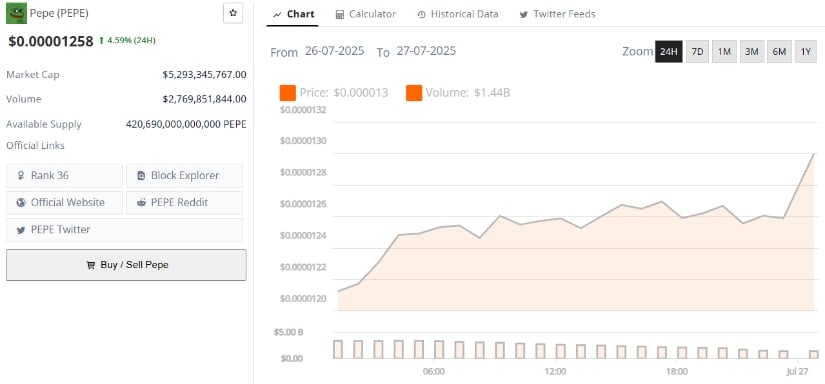Open the Twitter Feeds tab

(x=557, y=14)
